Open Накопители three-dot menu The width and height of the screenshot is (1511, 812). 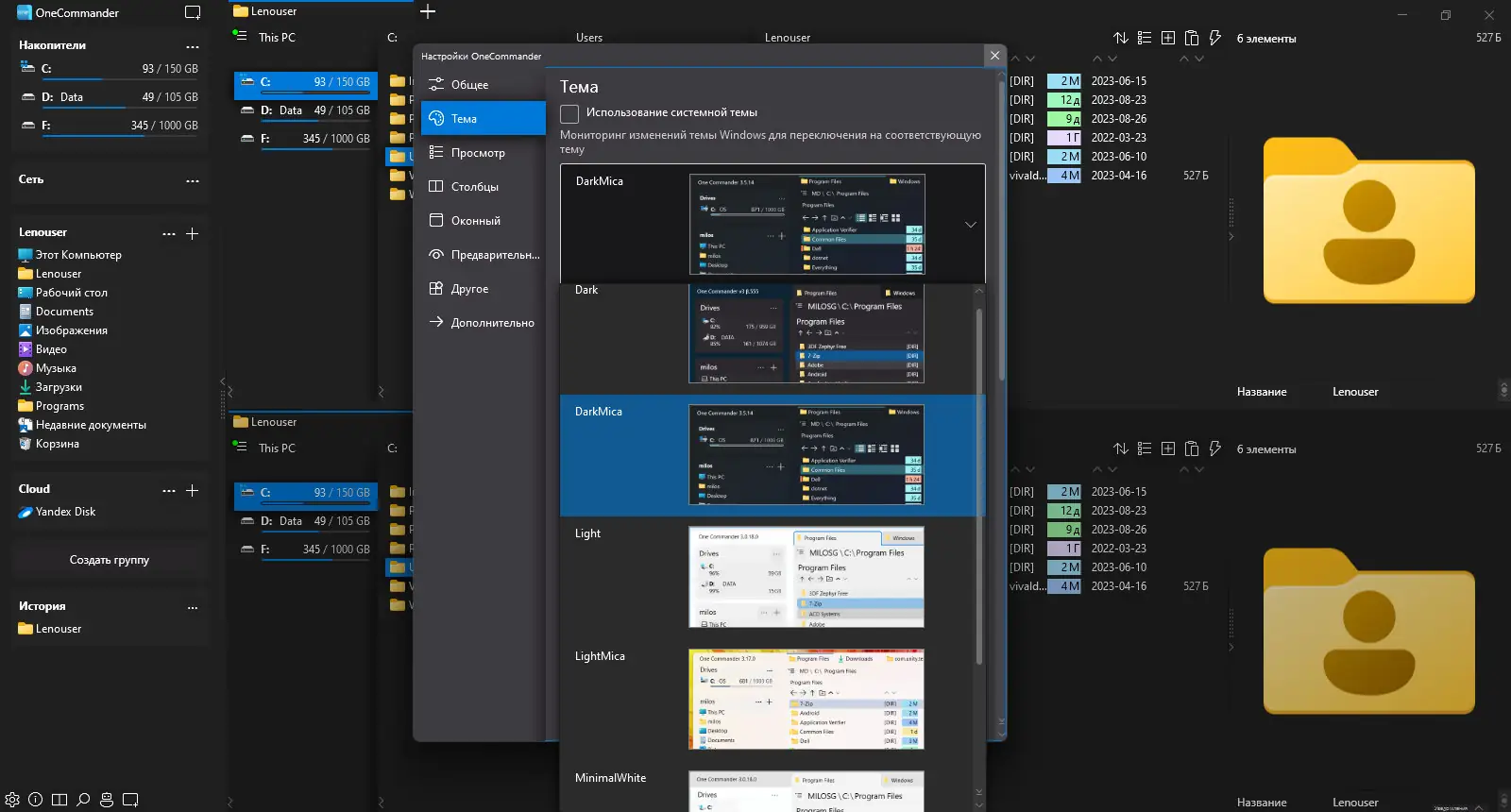[x=193, y=46]
